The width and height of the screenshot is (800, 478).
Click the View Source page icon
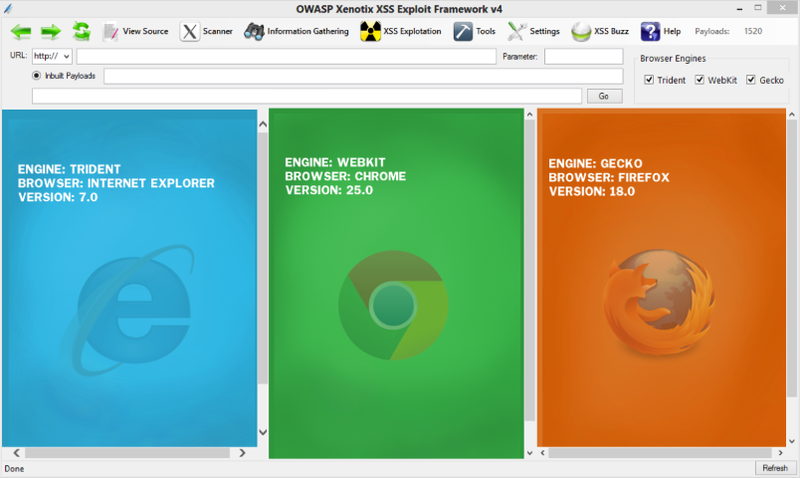(110, 32)
